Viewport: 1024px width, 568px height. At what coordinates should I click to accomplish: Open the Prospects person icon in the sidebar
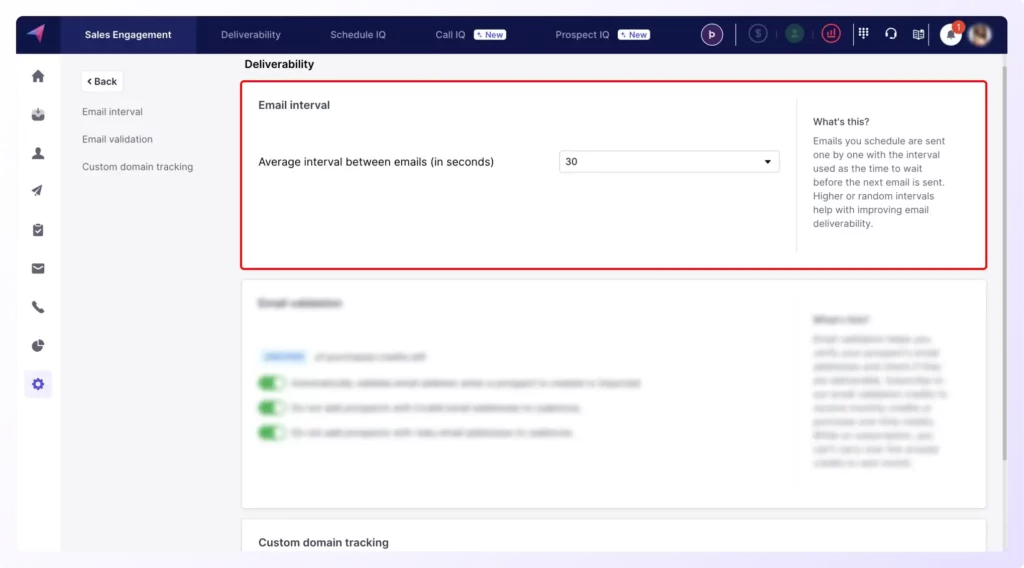38,153
